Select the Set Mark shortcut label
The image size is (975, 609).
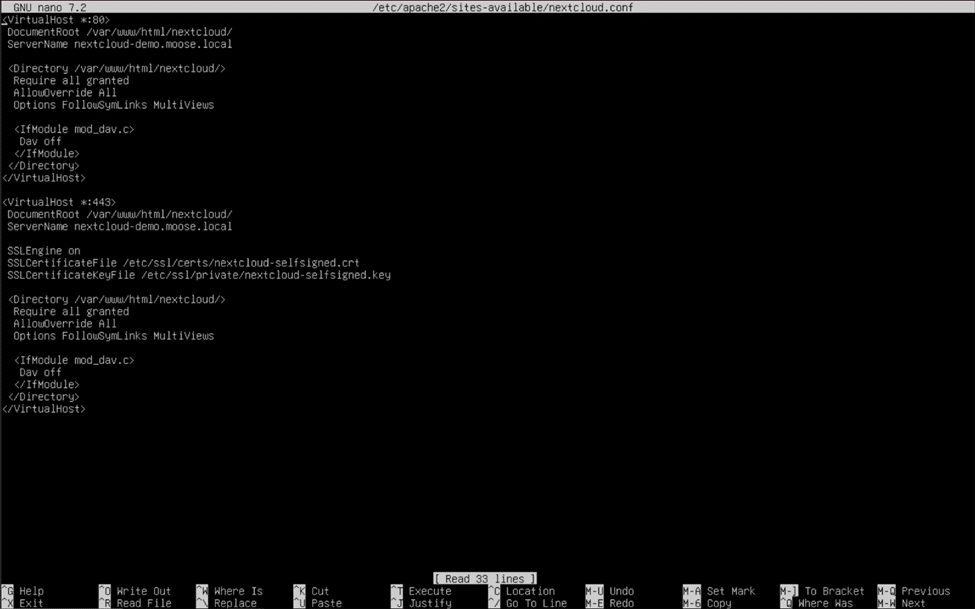(x=731, y=591)
